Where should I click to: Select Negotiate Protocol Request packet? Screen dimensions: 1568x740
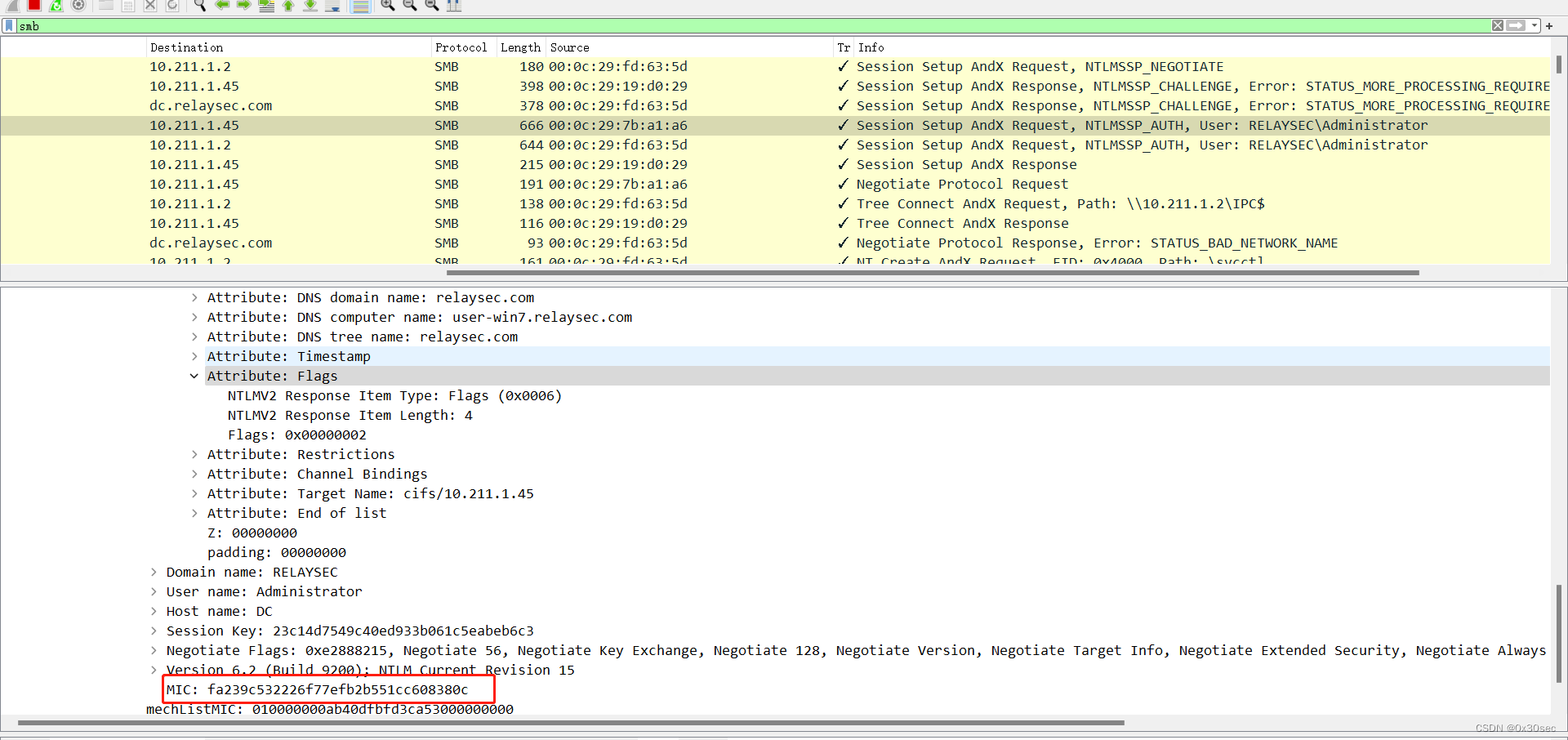775,185
